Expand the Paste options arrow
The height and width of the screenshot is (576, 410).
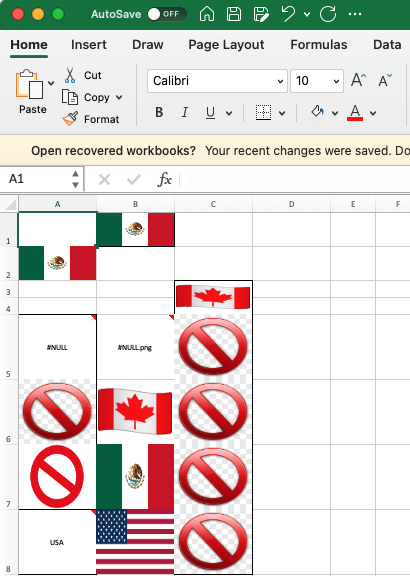(x=51, y=83)
